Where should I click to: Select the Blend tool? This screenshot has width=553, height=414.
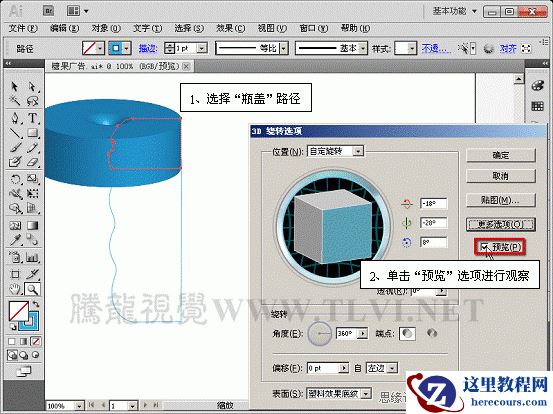pyautogui.click(x=32, y=240)
